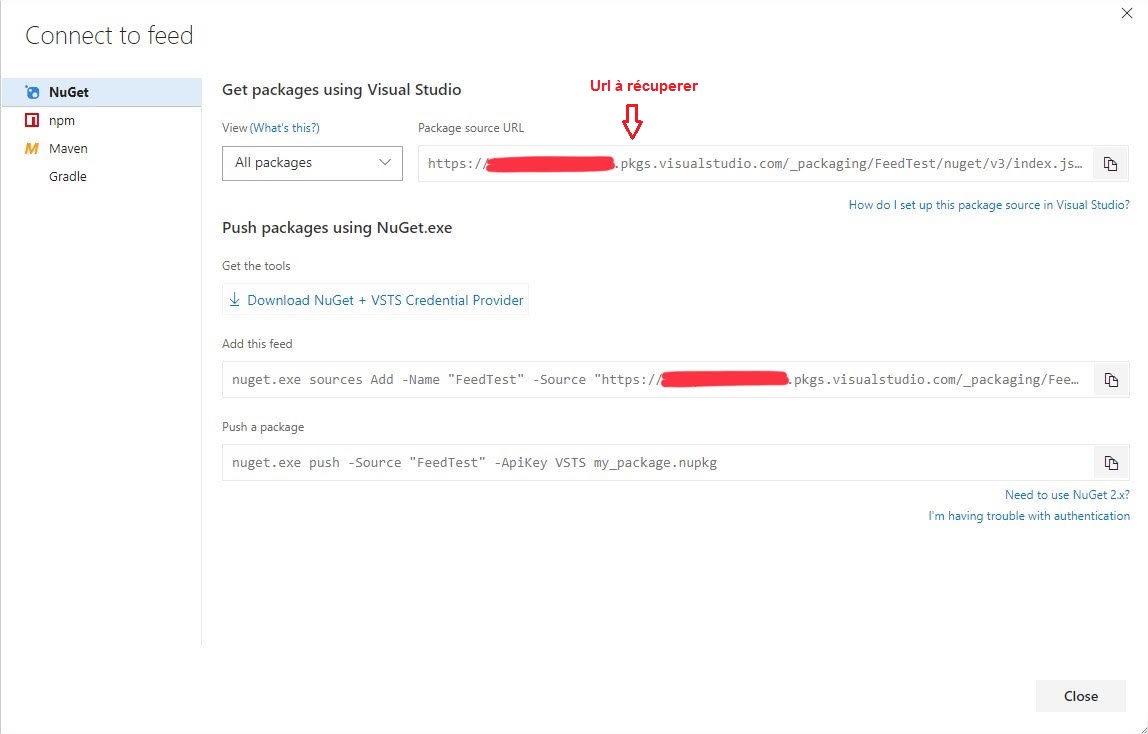Open How do I set up this package source link
This screenshot has height=734, width=1148.
[989, 205]
